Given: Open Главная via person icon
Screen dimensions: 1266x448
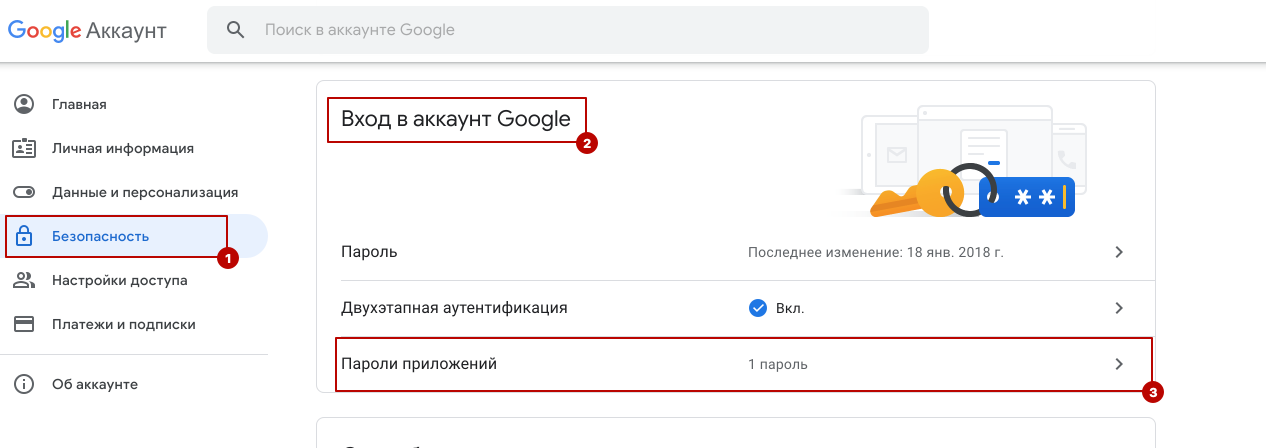Looking at the screenshot, I should pos(23,104).
